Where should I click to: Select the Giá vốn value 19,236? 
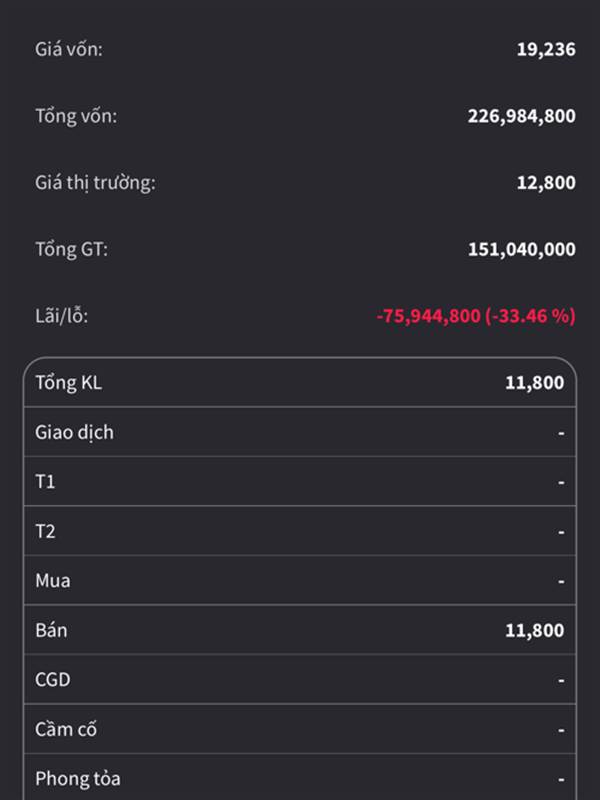[546, 49]
